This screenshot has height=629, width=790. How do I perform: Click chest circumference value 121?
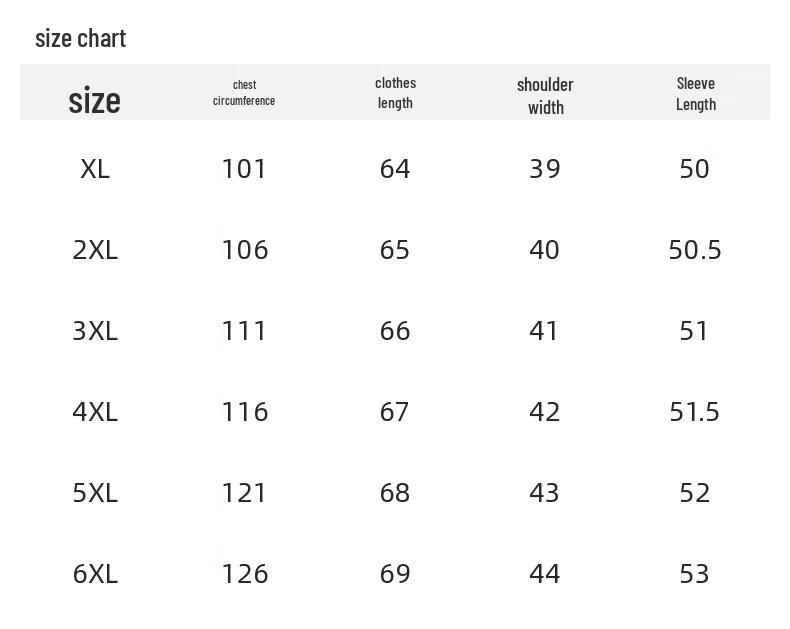pos(244,493)
